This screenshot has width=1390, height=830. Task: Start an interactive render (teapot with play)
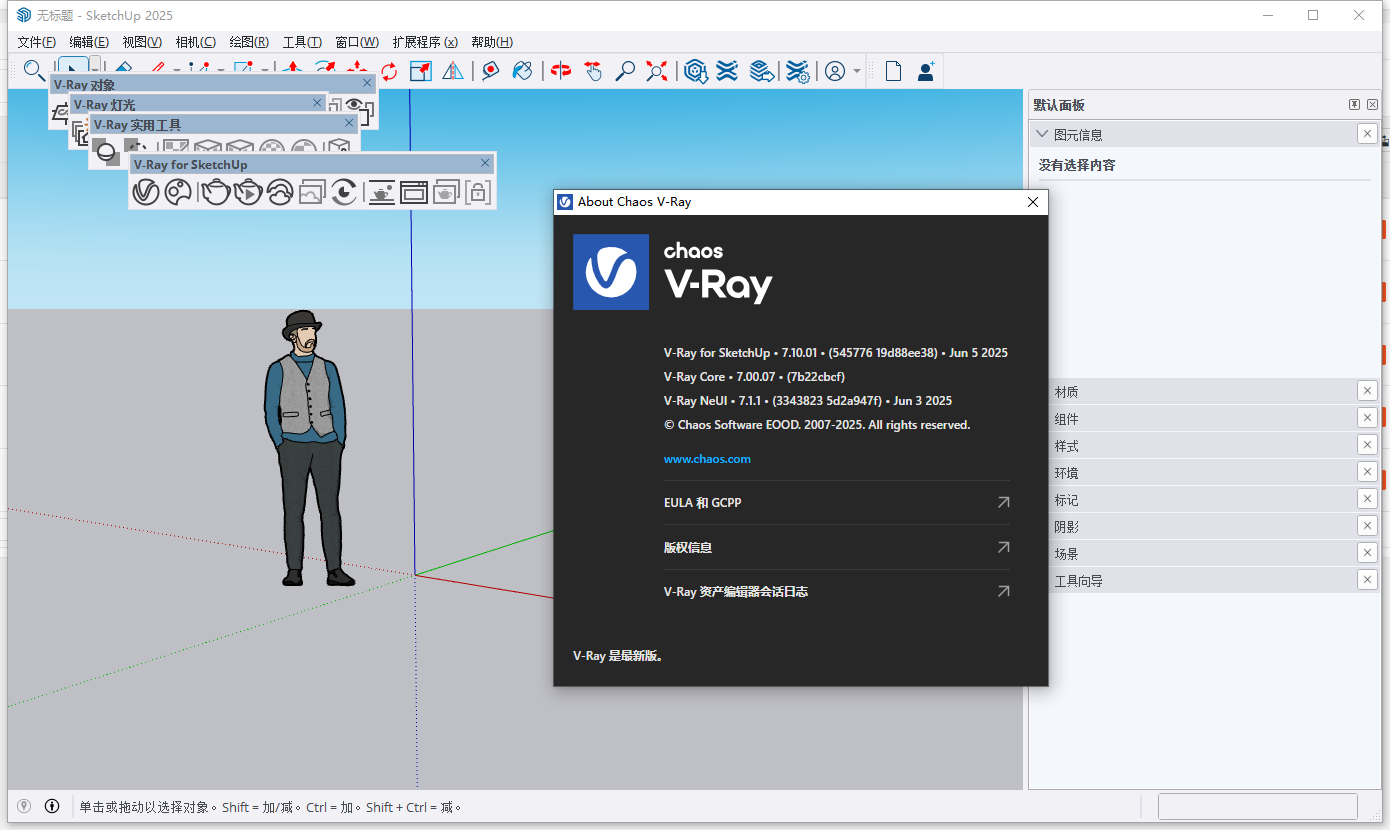tap(249, 191)
